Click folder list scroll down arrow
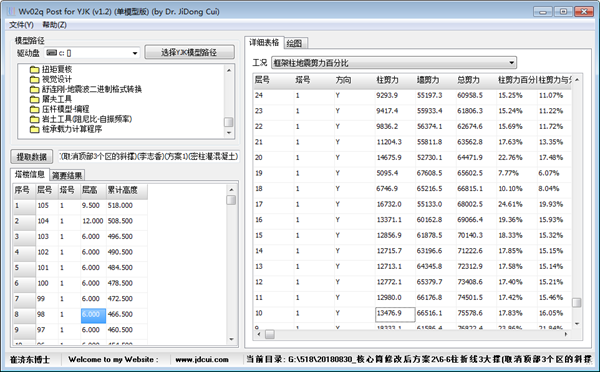 coord(229,132)
